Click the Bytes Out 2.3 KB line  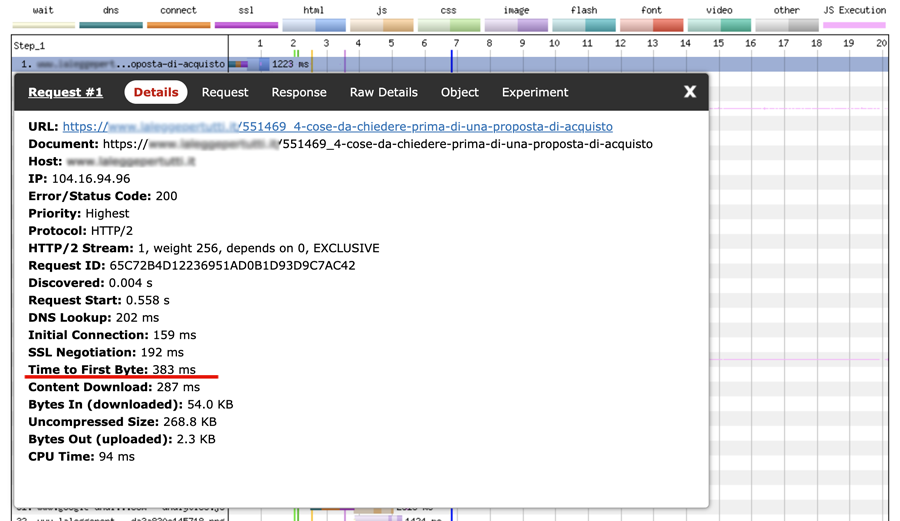[122, 439]
